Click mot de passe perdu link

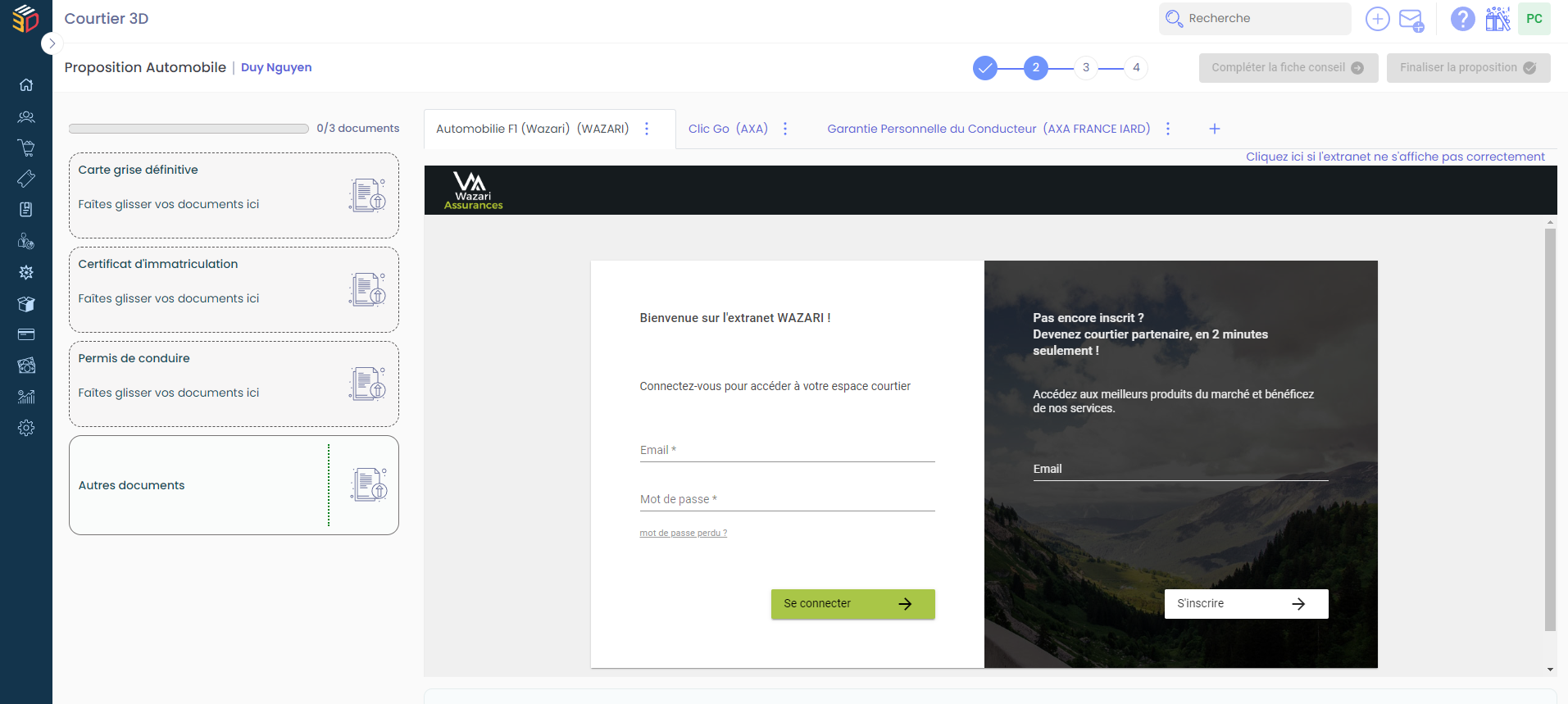click(x=683, y=533)
